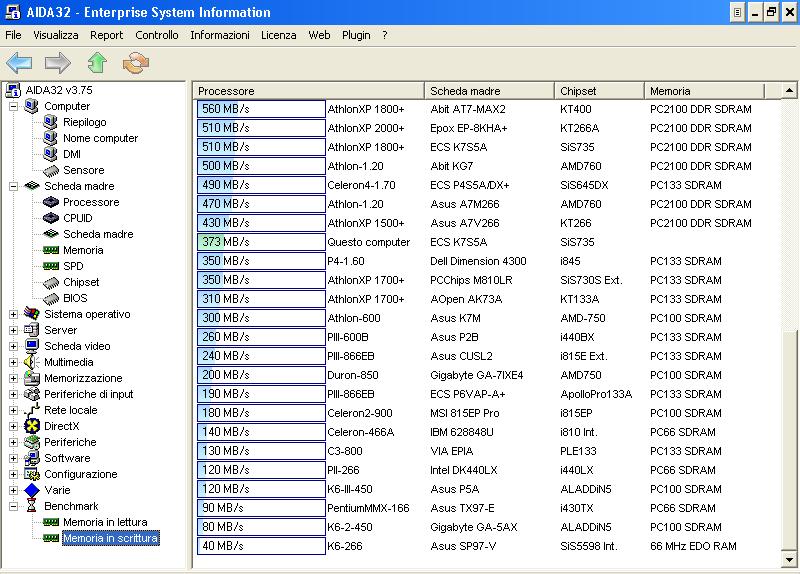Click the Configurazione icon in tree

point(32,474)
